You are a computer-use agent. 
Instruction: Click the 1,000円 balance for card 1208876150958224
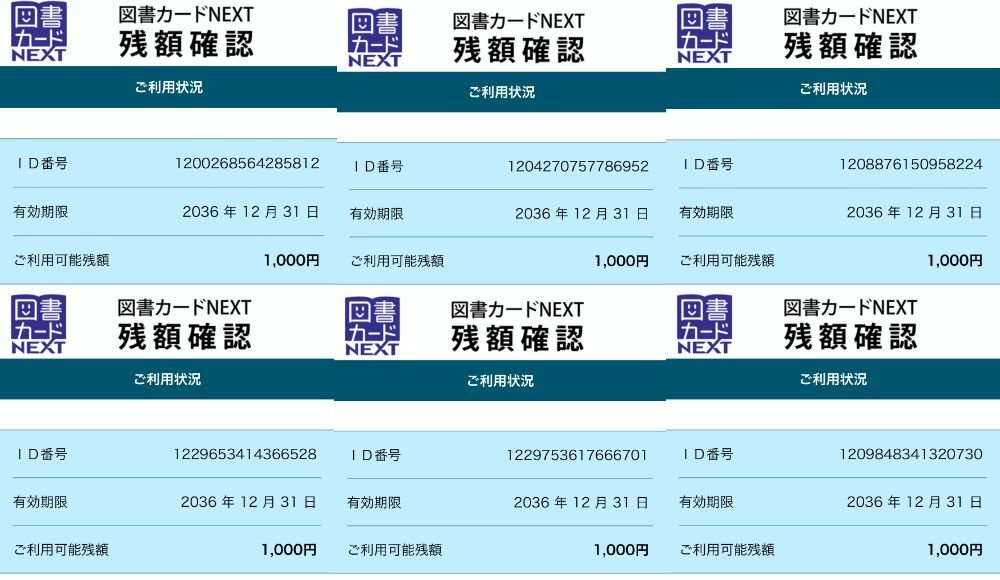tap(955, 260)
